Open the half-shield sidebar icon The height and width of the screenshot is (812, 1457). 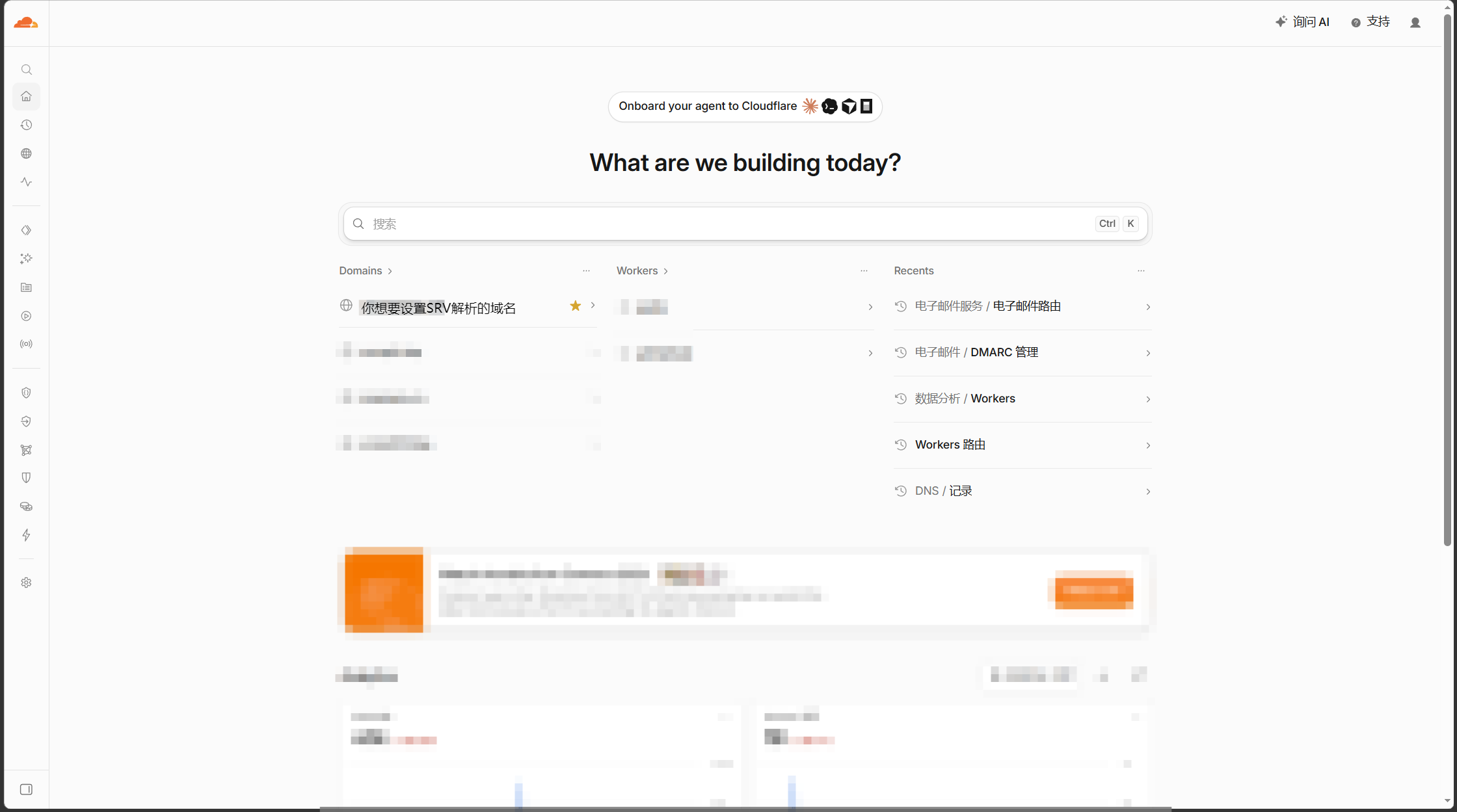(26, 478)
